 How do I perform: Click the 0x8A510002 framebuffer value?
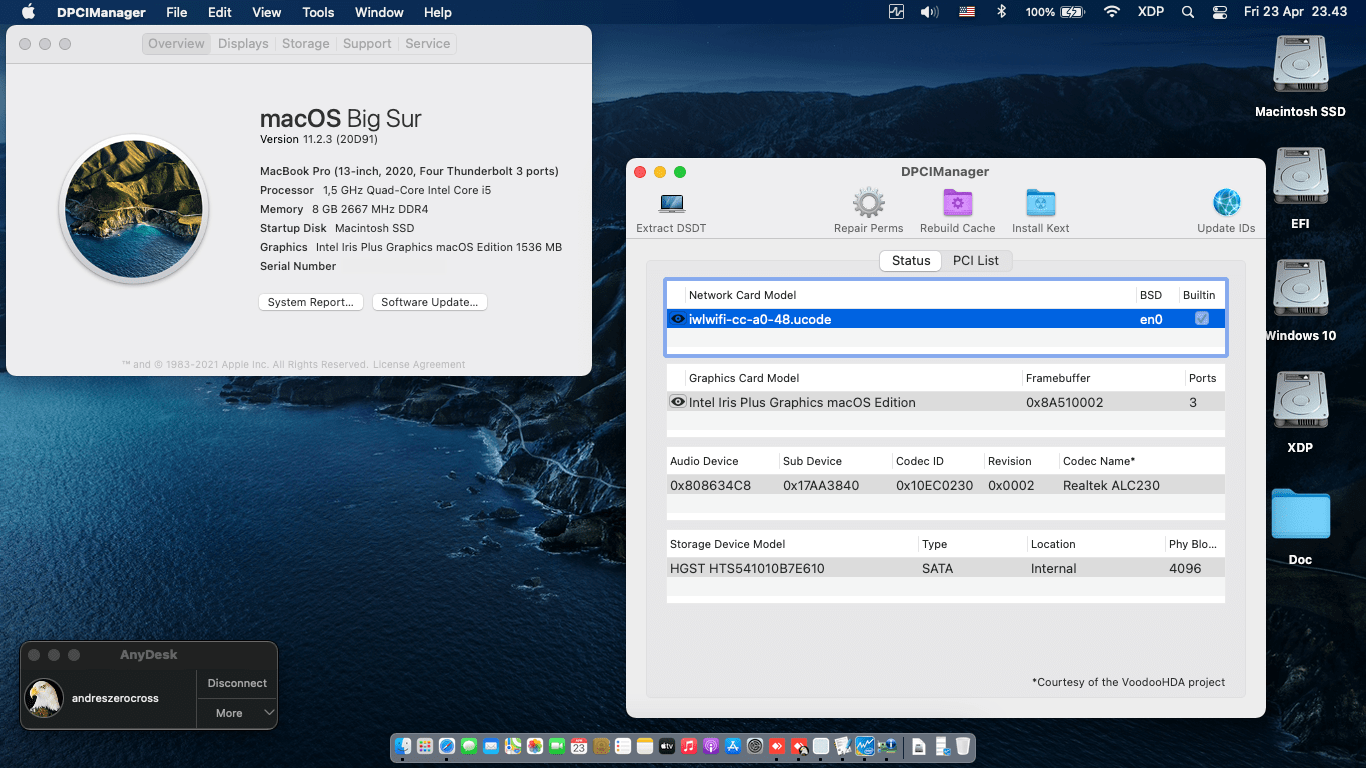(x=1065, y=402)
